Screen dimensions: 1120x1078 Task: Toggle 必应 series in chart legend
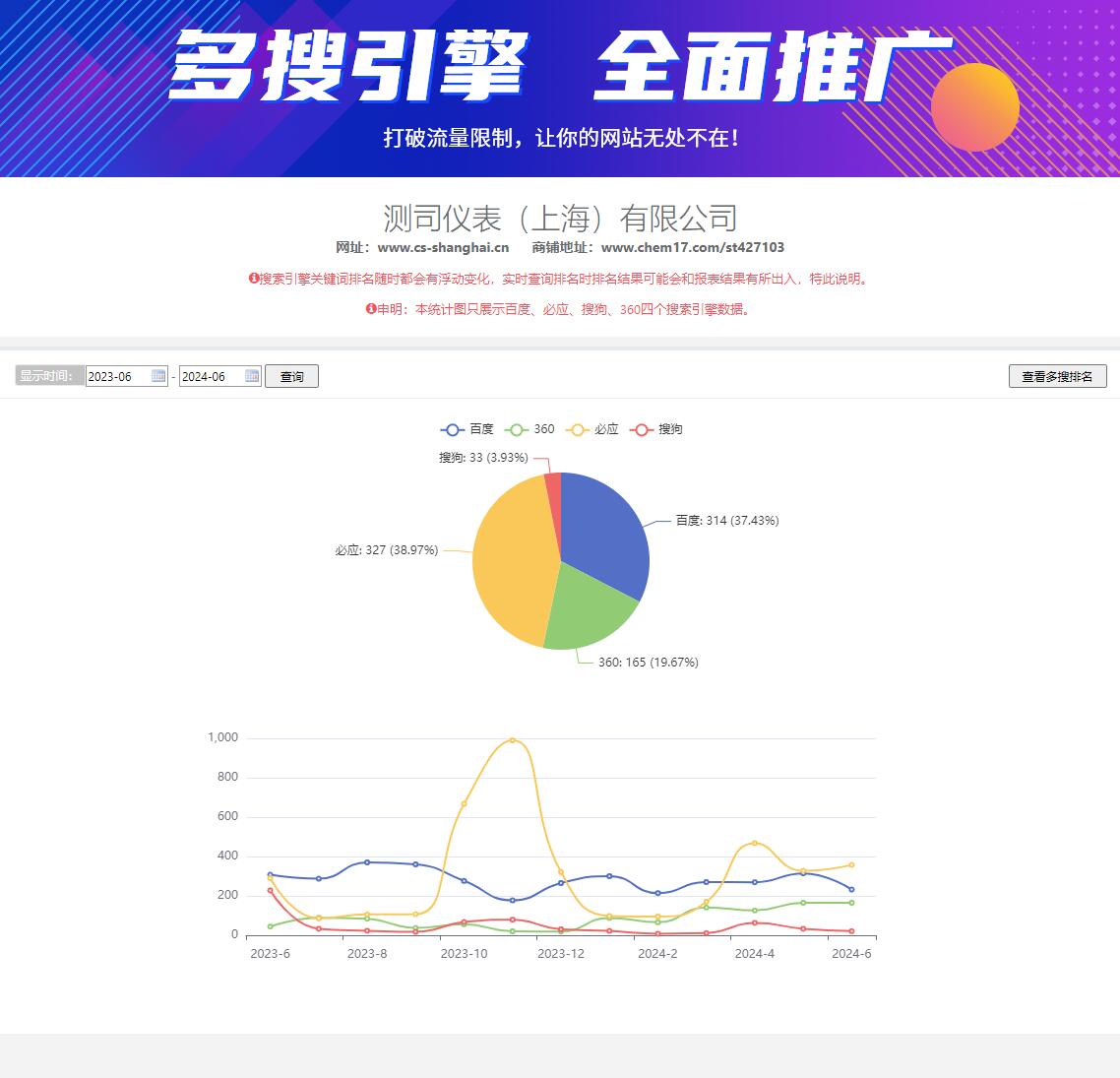[592, 429]
